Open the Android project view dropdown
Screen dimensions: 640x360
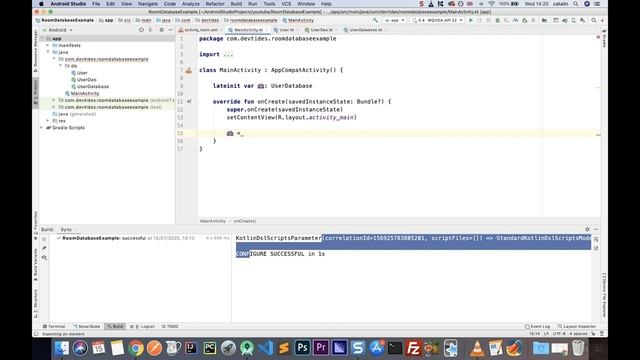point(58,30)
